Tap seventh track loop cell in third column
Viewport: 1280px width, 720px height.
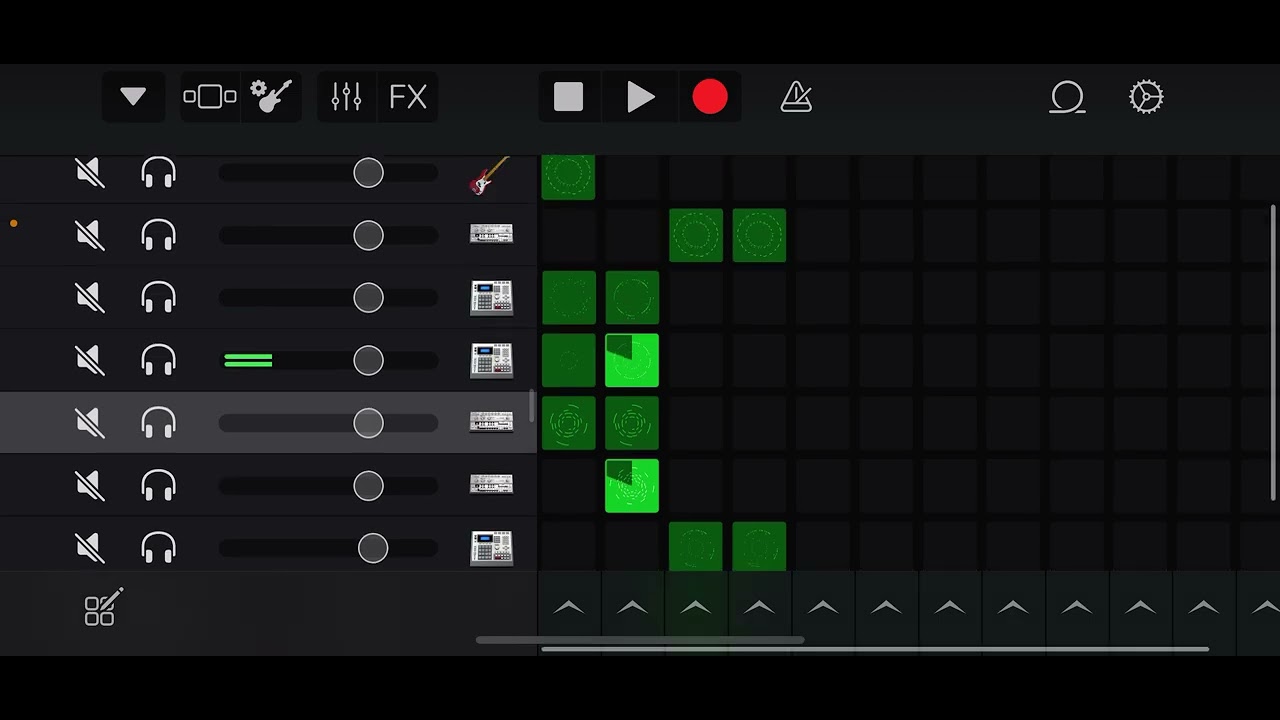pyautogui.click(x=695, y=547)
